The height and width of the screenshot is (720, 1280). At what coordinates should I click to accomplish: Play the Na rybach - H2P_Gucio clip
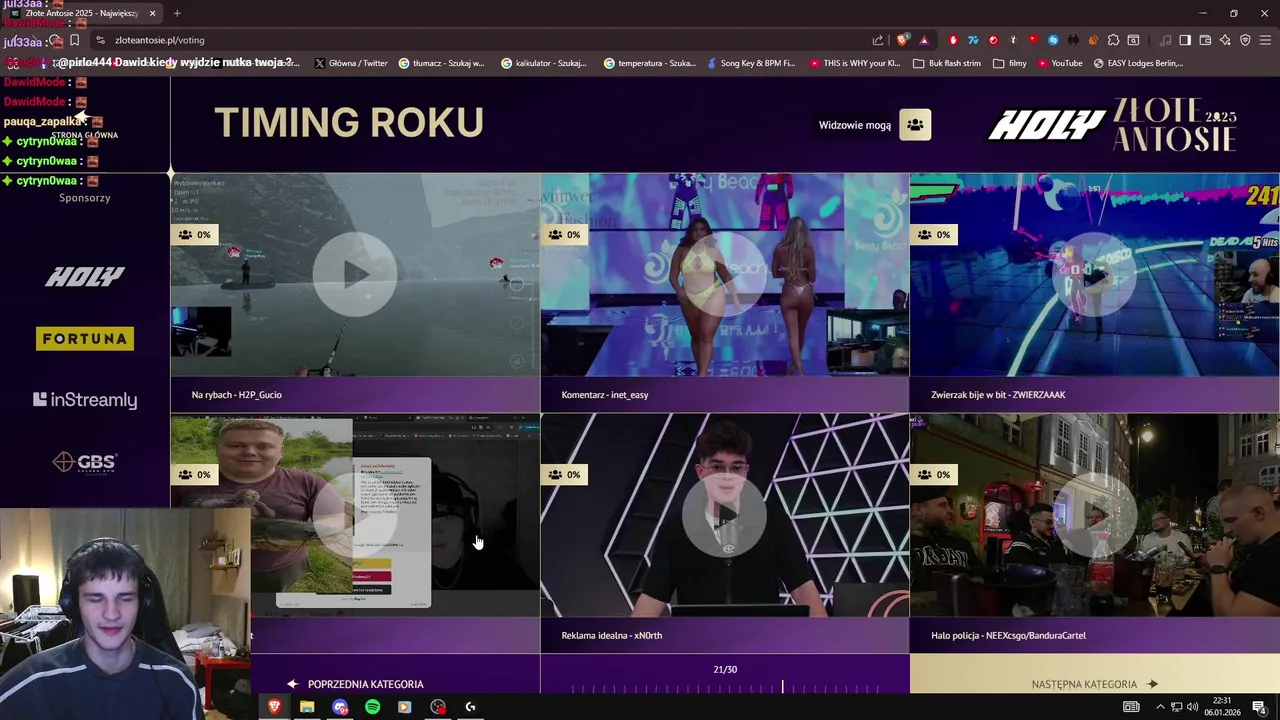(x=355, y=275)
